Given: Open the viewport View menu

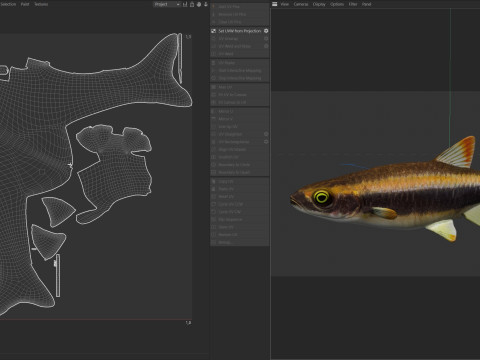Looking at the screenshot, I should click(x=285, y=4).
